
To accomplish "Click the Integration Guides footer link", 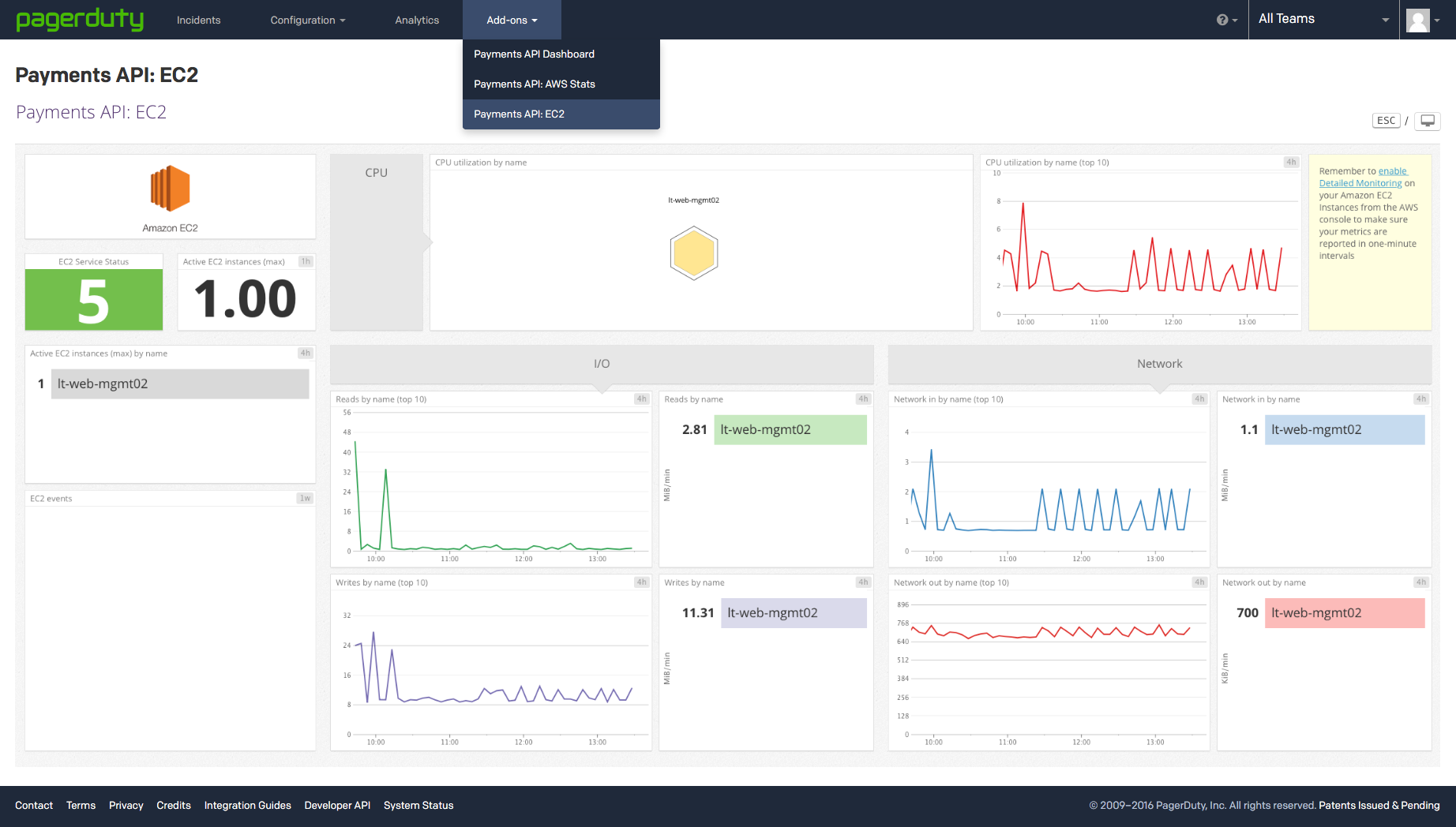I will tap(247, 805).
